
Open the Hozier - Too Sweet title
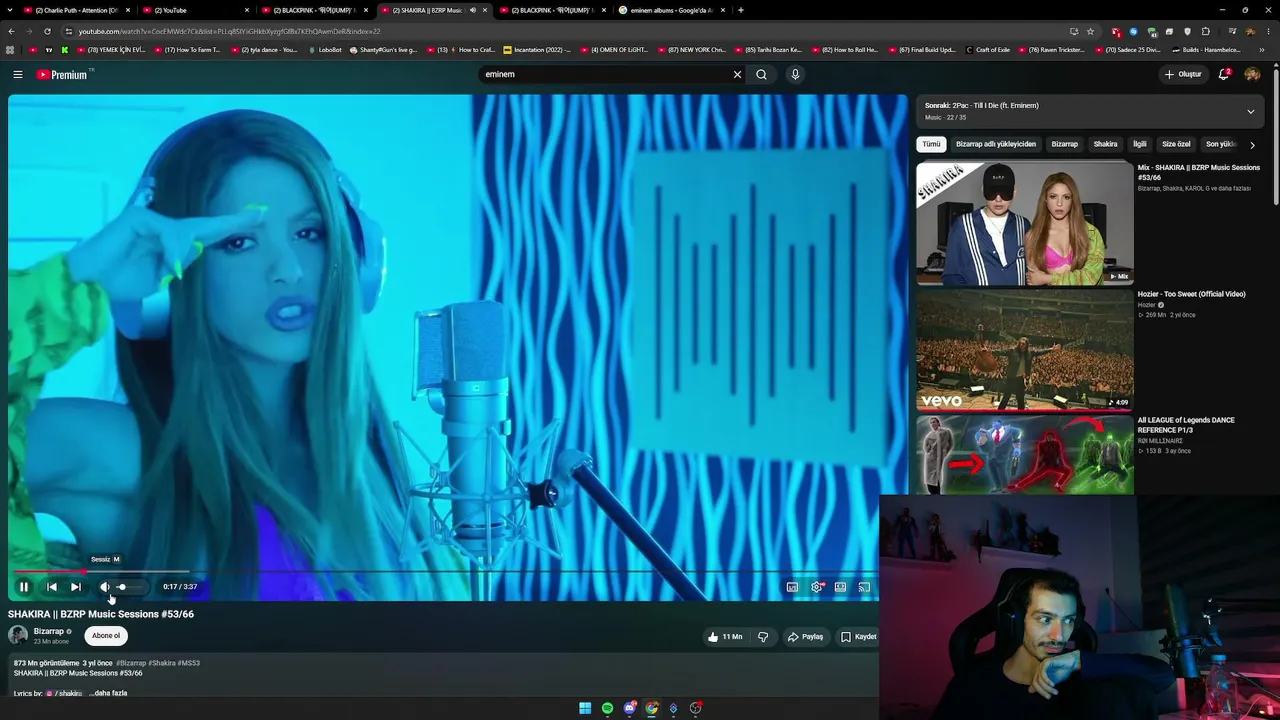point(1191,294)
